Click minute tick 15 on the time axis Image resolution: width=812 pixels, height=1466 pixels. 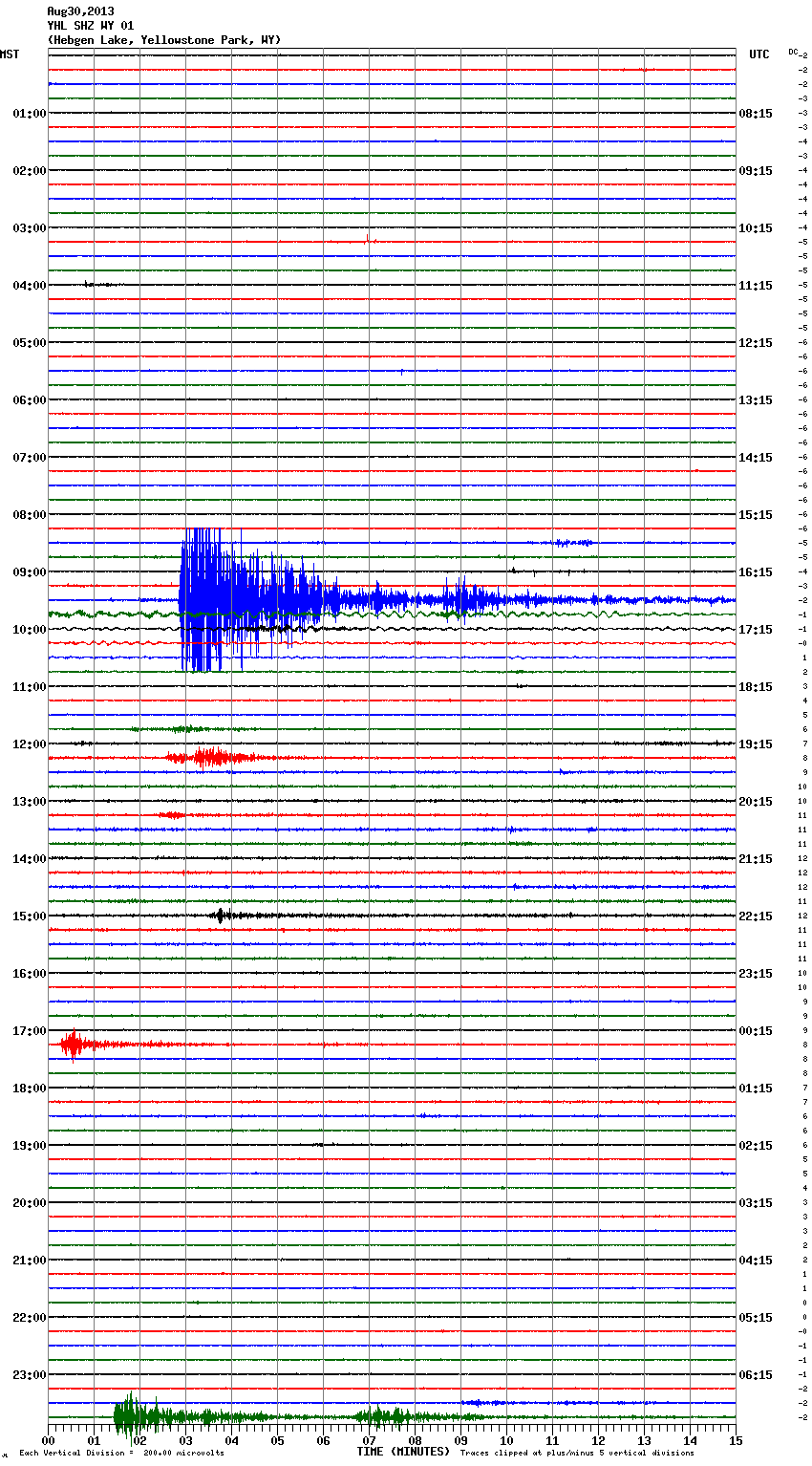736,1440
